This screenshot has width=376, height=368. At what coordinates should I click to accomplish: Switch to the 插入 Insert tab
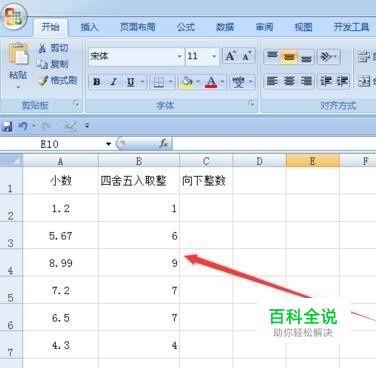[89, 27]
